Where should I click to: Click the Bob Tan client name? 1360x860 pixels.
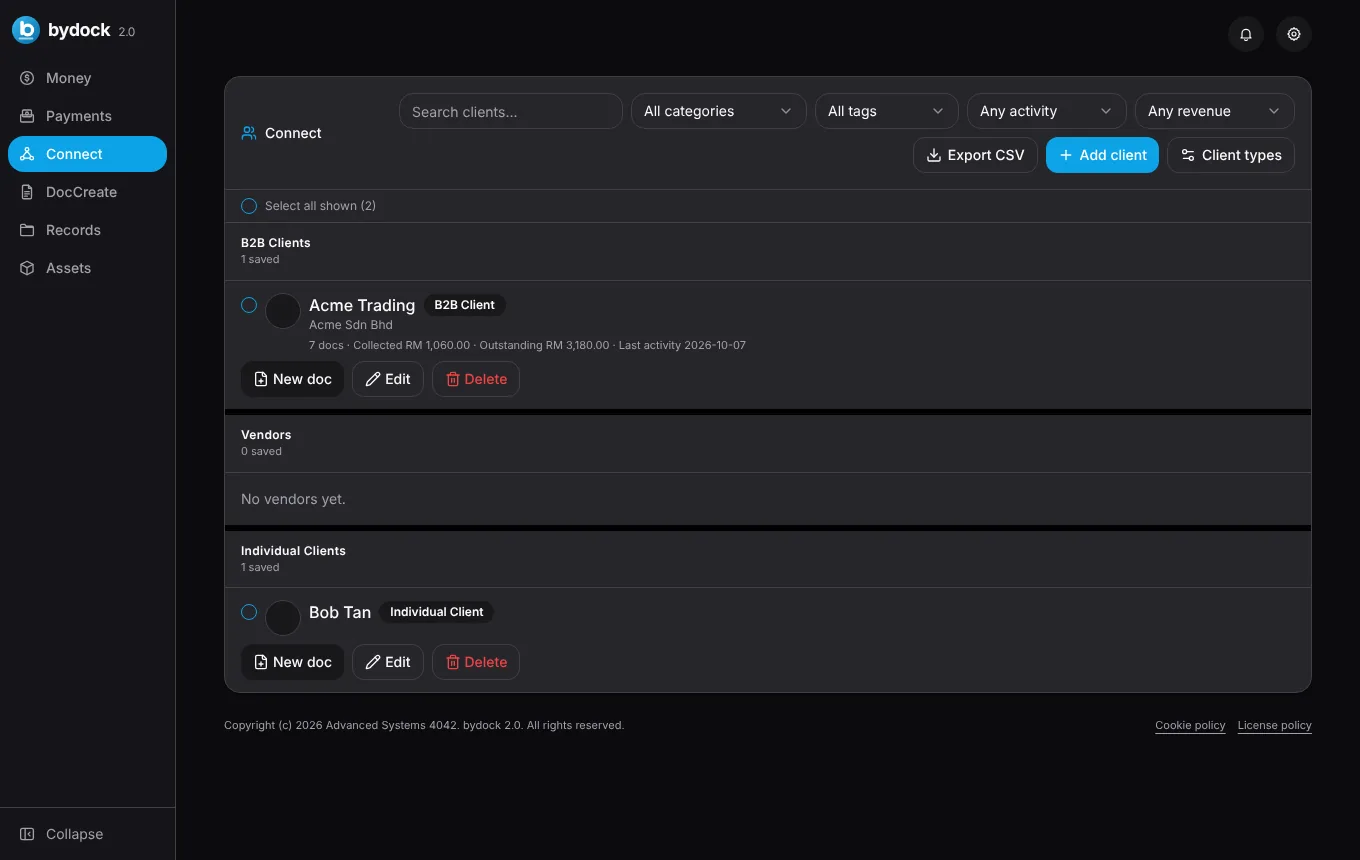(x=340, y=612)
